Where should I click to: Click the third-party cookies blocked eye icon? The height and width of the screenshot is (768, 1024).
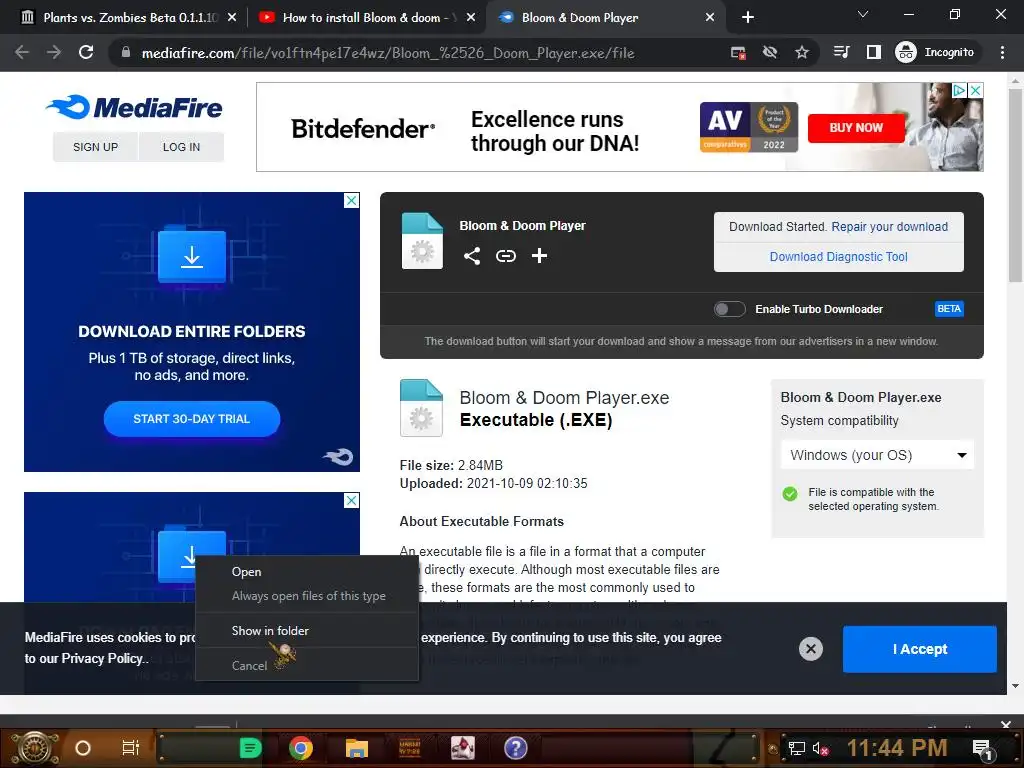click(x=770, y=52)
